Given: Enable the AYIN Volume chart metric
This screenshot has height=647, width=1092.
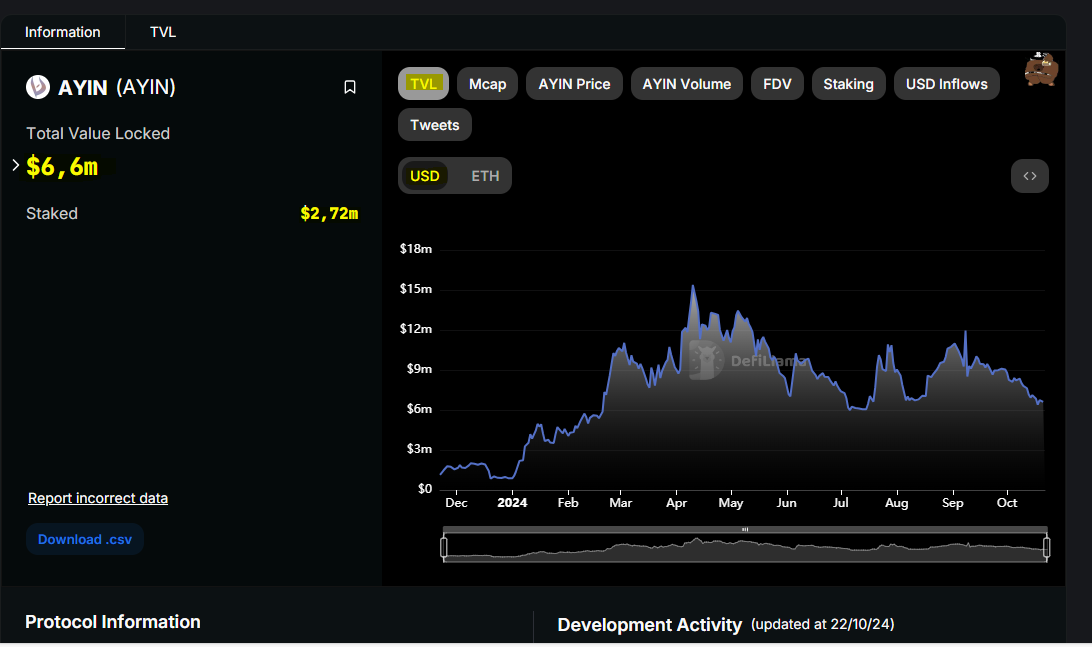Looking at the screenshot, I should [687, 84].
